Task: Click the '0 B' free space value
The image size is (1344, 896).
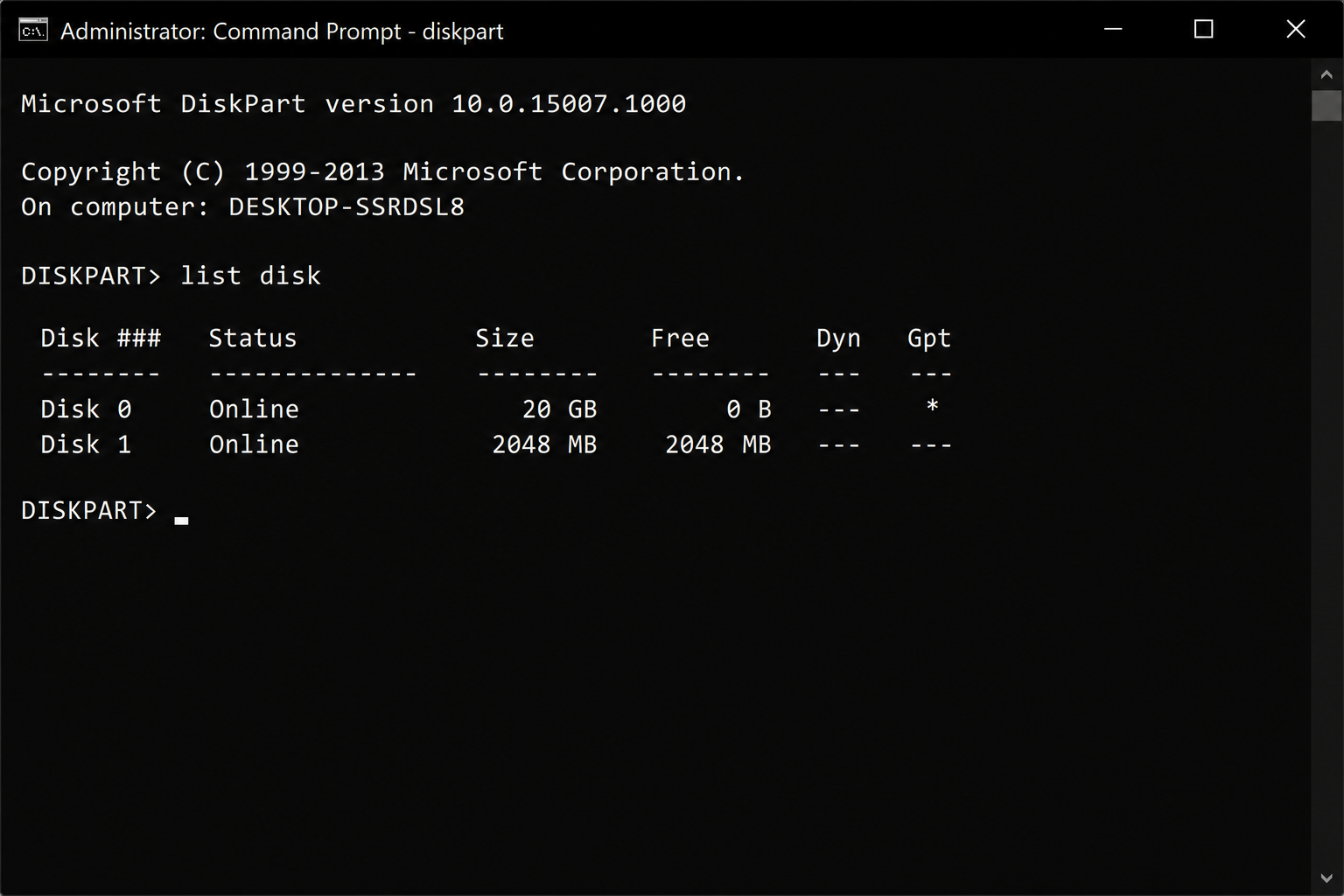Action: coord(749,409)
